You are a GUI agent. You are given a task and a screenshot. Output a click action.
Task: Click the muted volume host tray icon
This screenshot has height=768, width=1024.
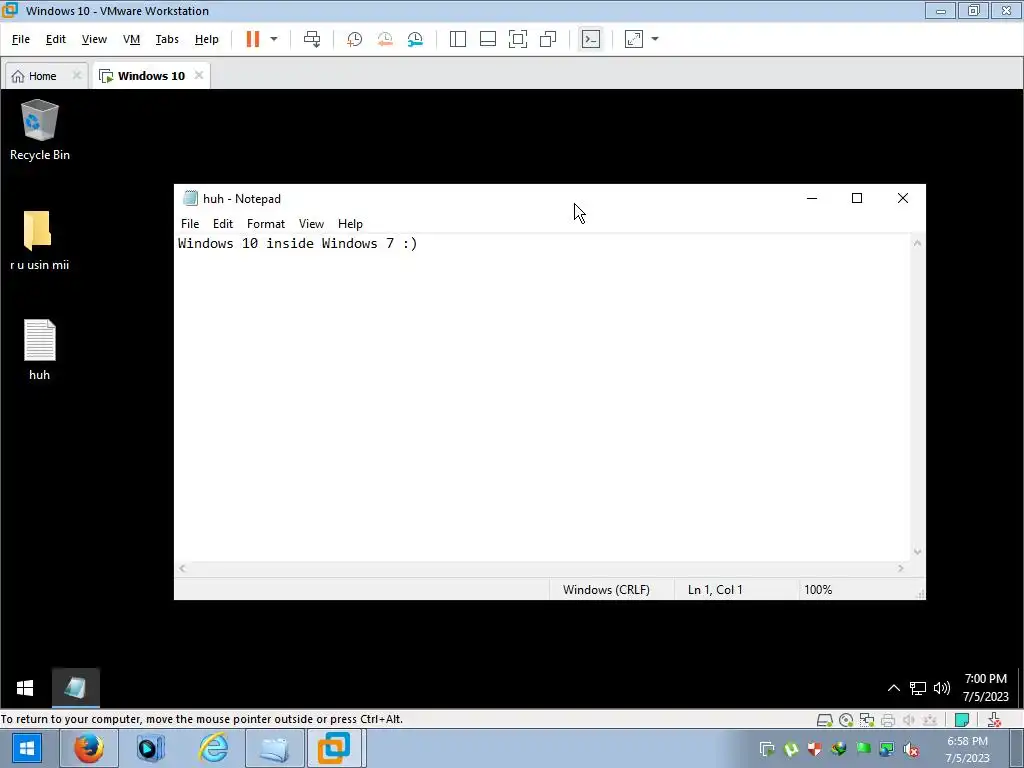[x=910, y=749]
